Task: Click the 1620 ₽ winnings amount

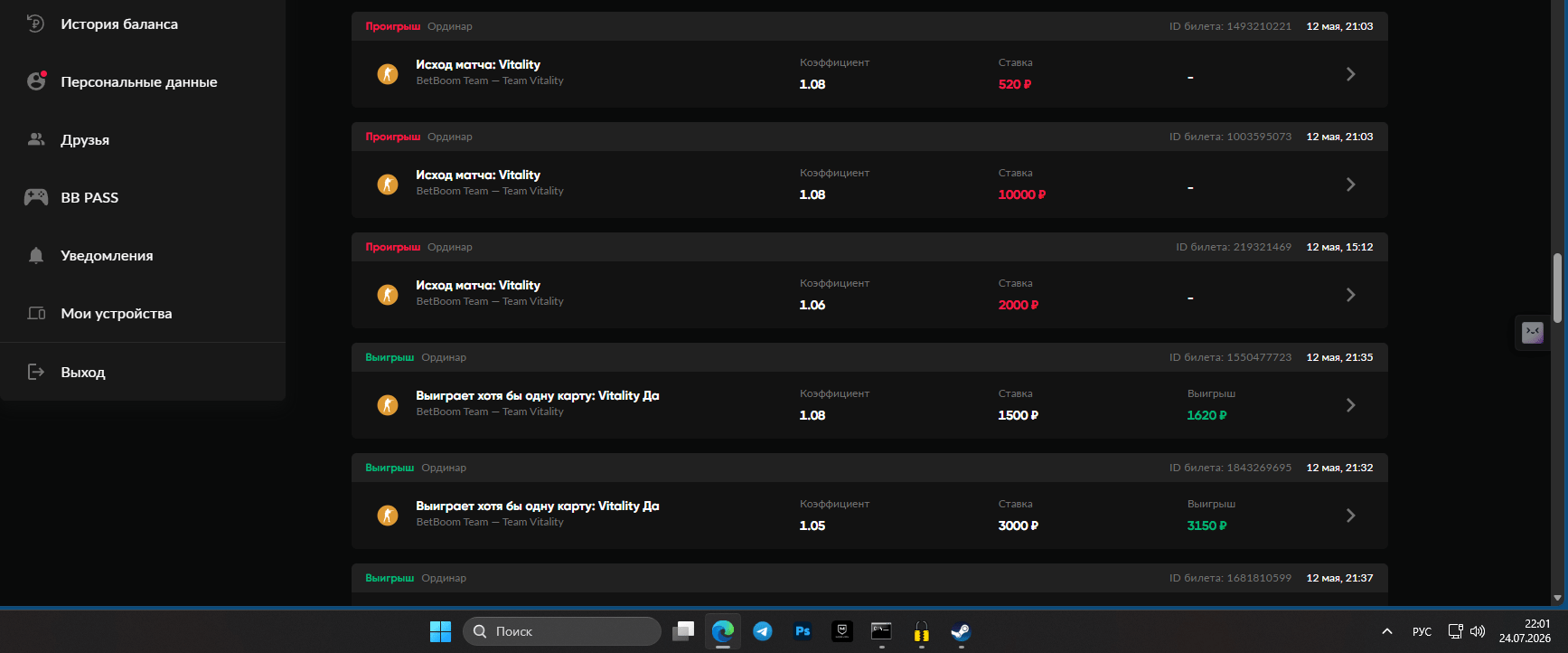Action: coord(1207,415)
